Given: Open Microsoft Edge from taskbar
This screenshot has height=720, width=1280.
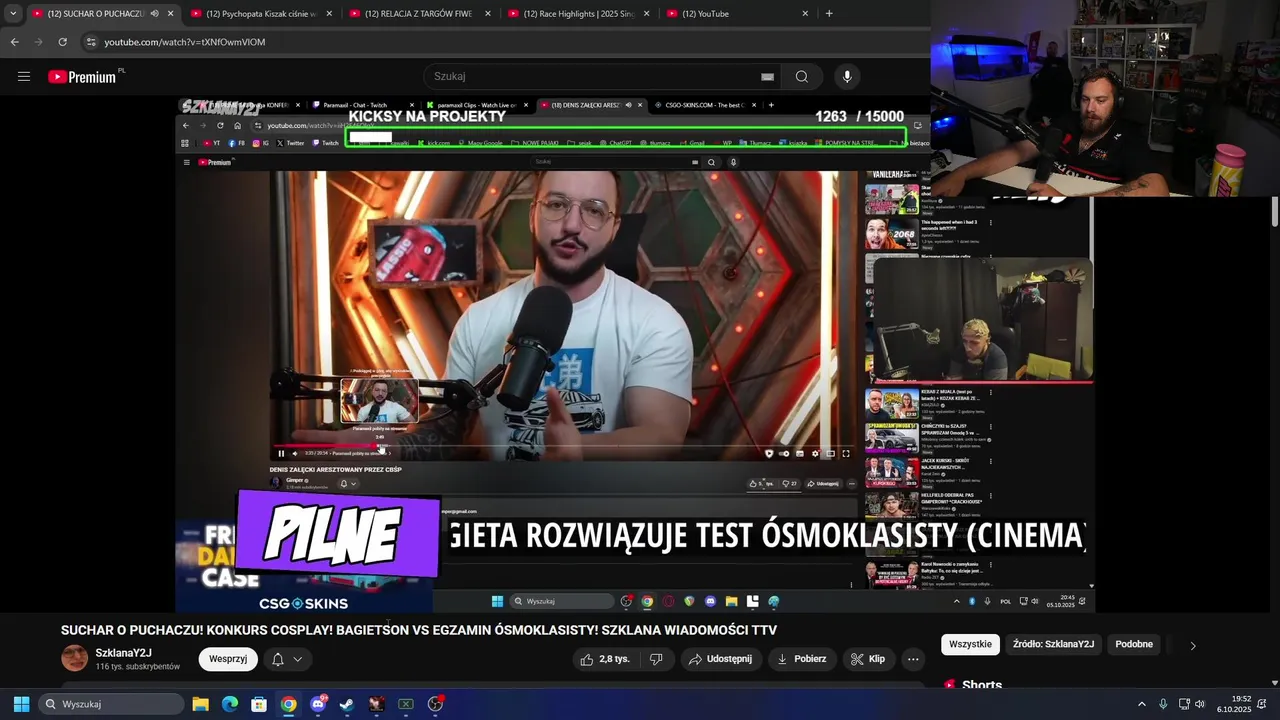Looking at the screenshot, I should coord(230,704).
